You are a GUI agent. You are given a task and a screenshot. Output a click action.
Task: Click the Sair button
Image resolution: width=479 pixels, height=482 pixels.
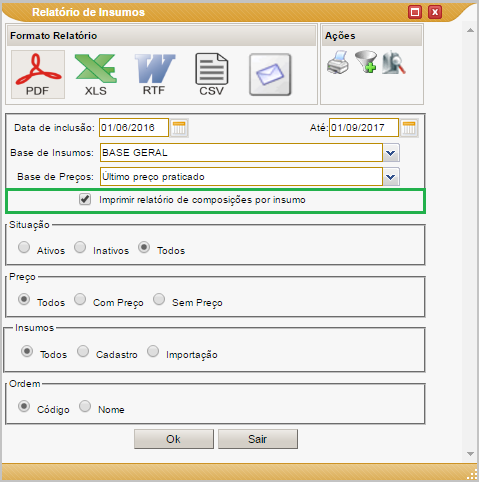tap(258, 439)
